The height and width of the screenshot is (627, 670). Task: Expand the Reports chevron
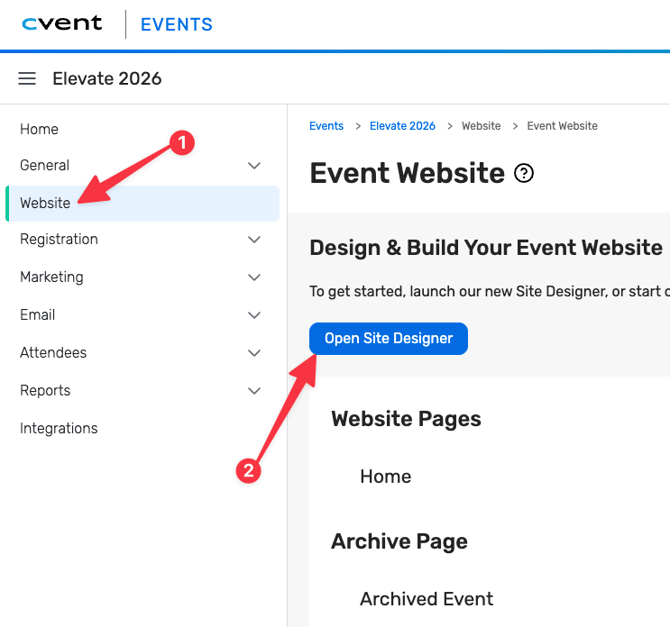click(254, 391)
